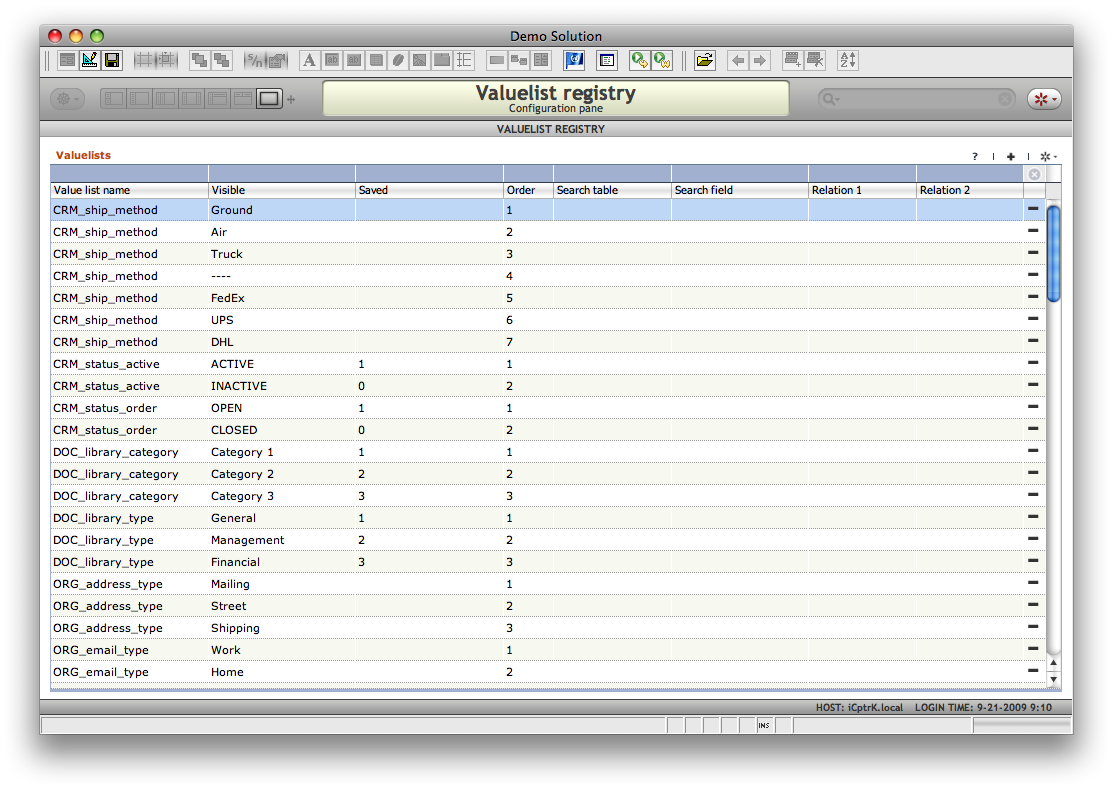The image size is (1113, 789).
Task: Click the send-to-back stacked squares icon
Action: pyautogui.click(x=221, y=60)
